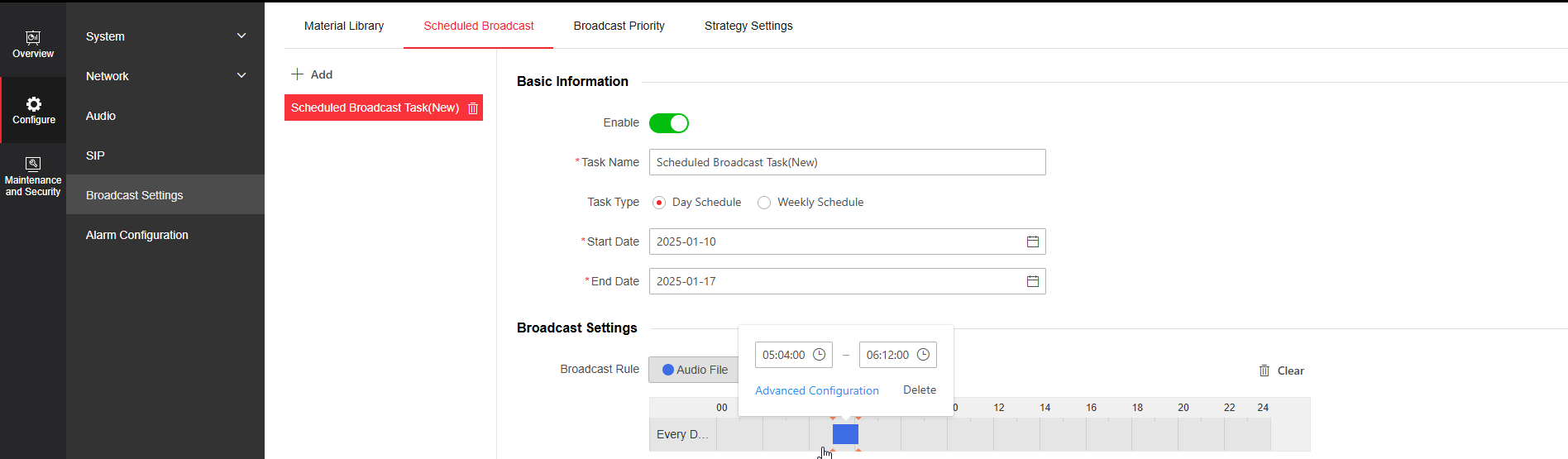This screenshot has height=459, width=1568.
Task: Click the plus Add icon
Action: coord(298,74)
